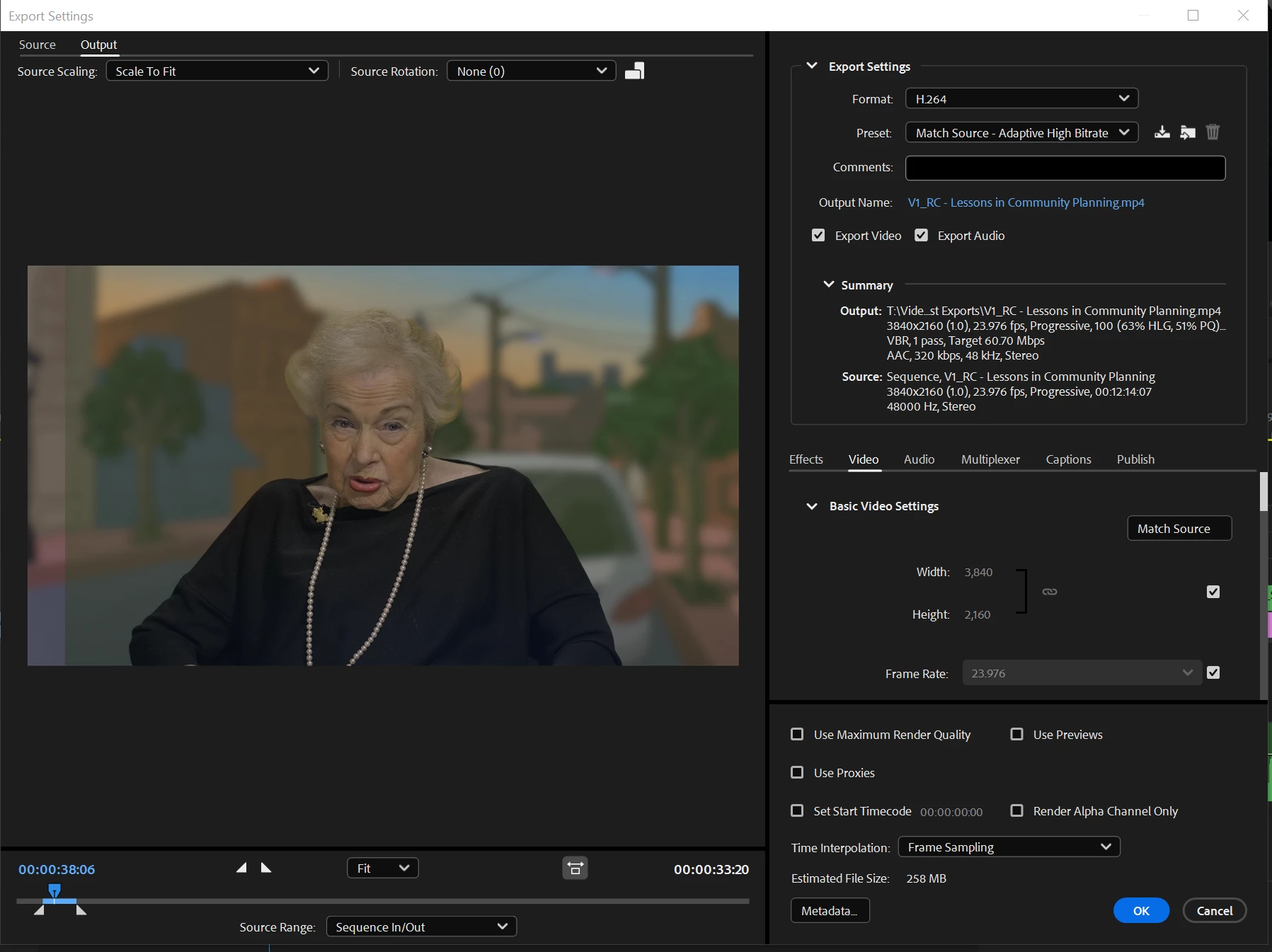Uncheck match-source box for Width and Height
Screen dimensions: 1272x952
point(1213,592)
